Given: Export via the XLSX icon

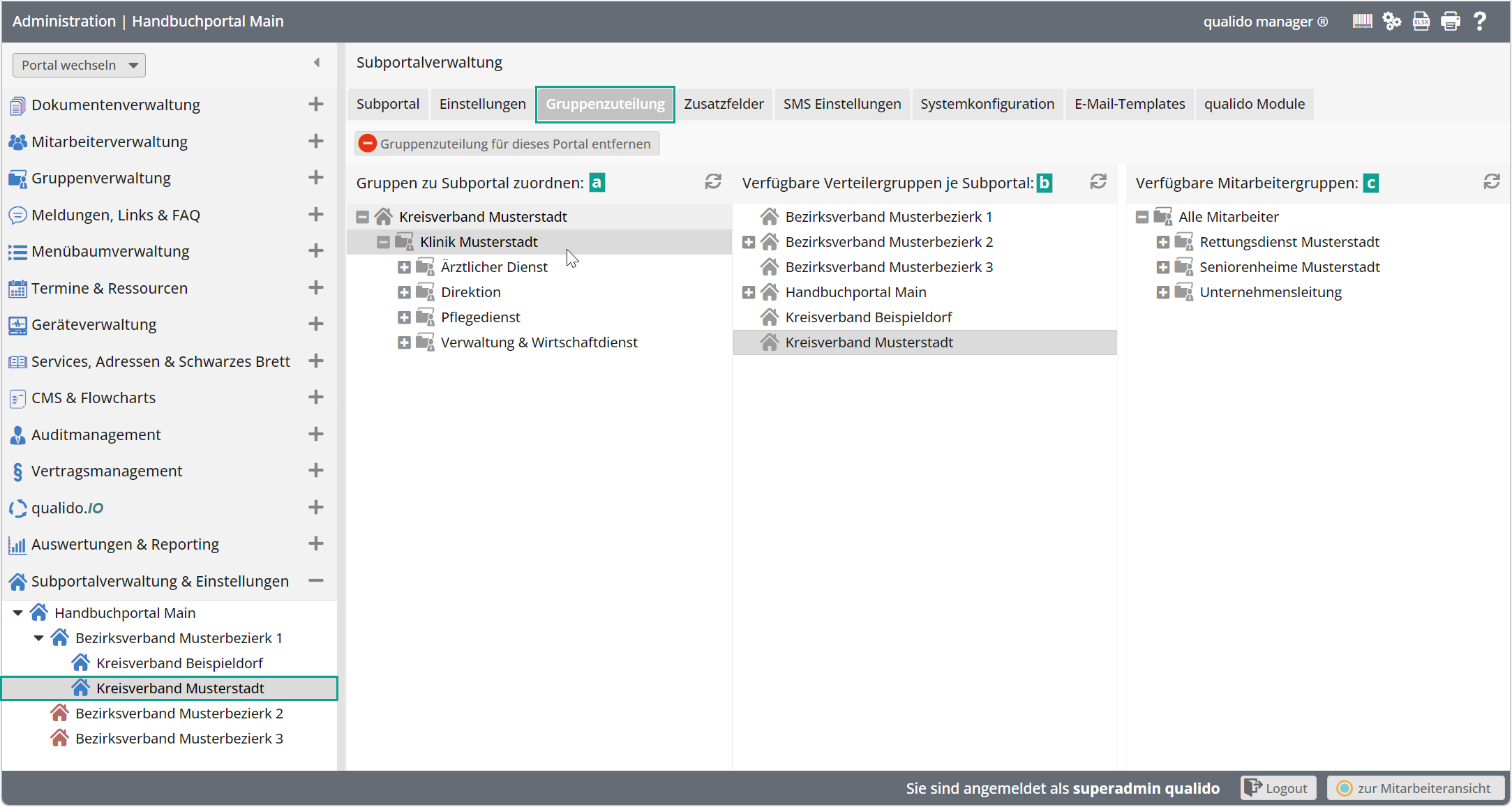Looking at the screenshot, I should (1421, 22).
